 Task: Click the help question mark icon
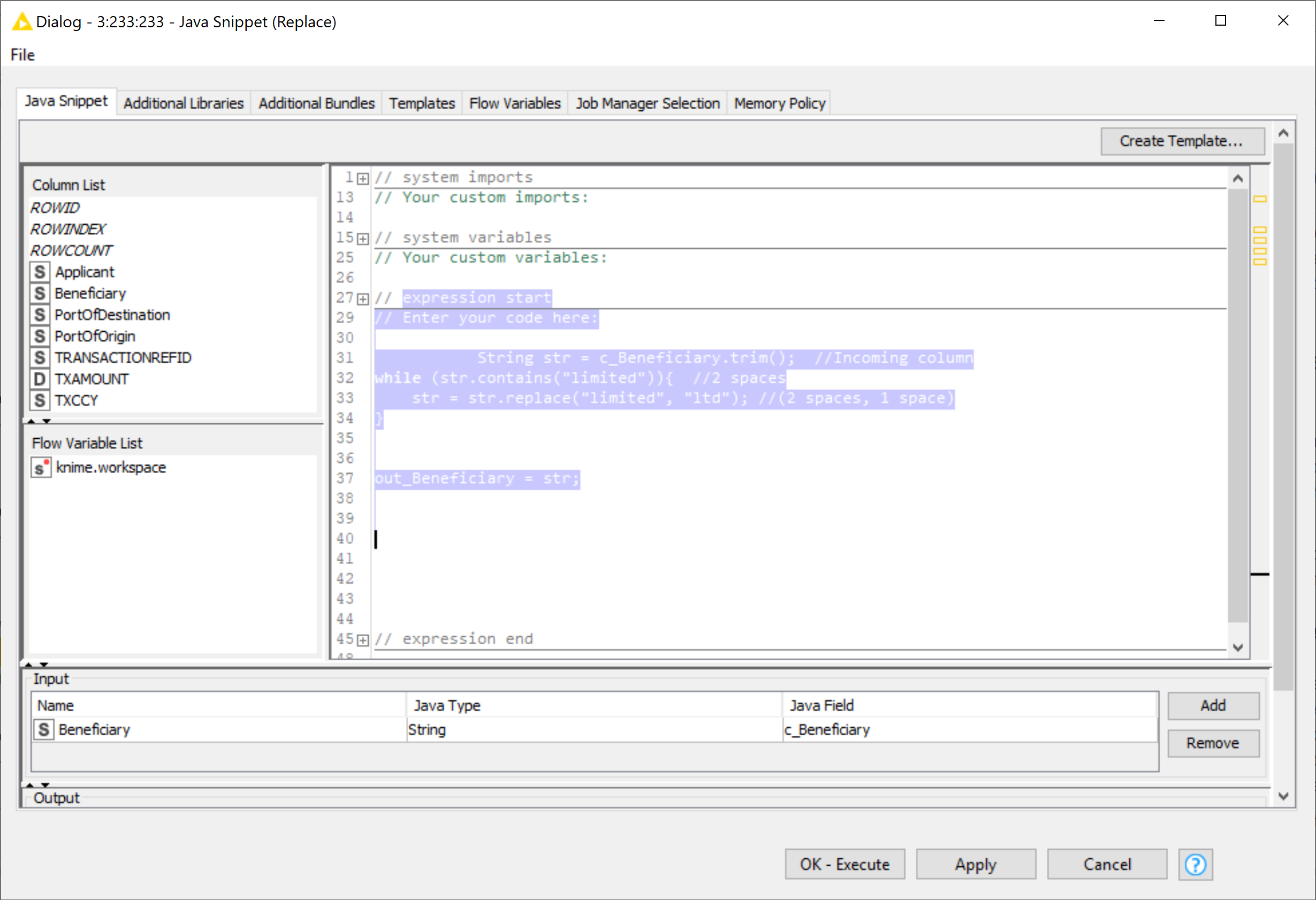pyautogui.click(x=1195, y=864)
